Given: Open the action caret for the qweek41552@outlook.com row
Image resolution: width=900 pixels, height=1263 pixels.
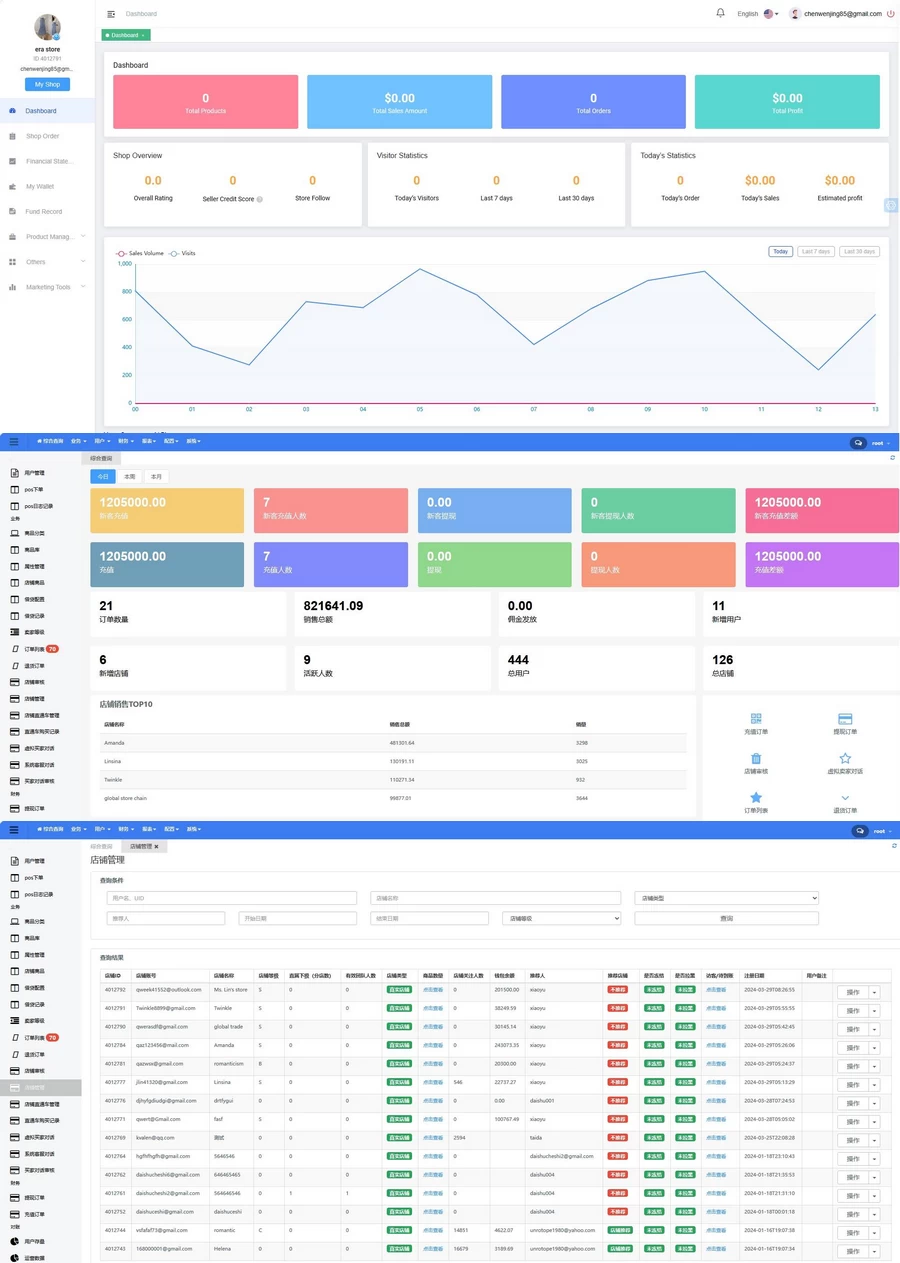Looking at the screenshot, I should coord(873,992).
